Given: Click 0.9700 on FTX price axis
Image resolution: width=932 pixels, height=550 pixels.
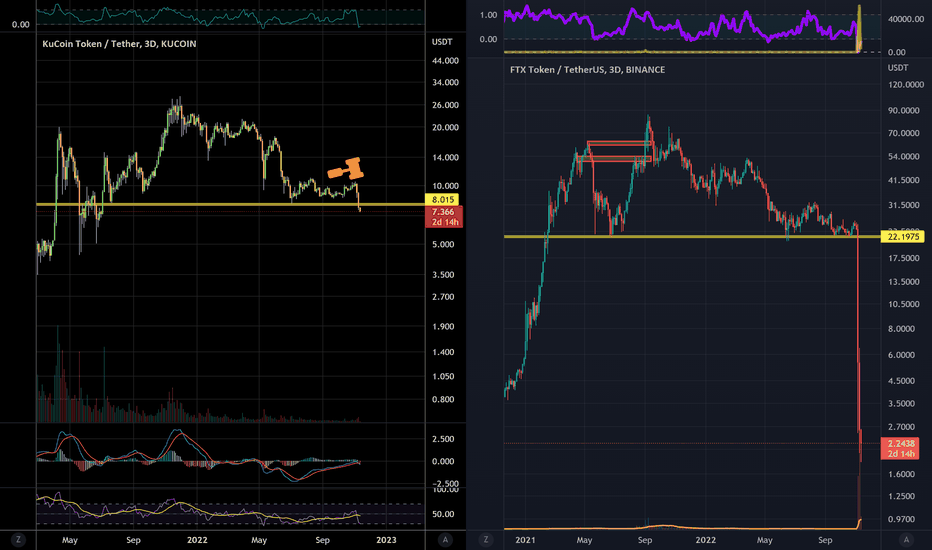Looking at the screenshot, I should pos(901,519).
